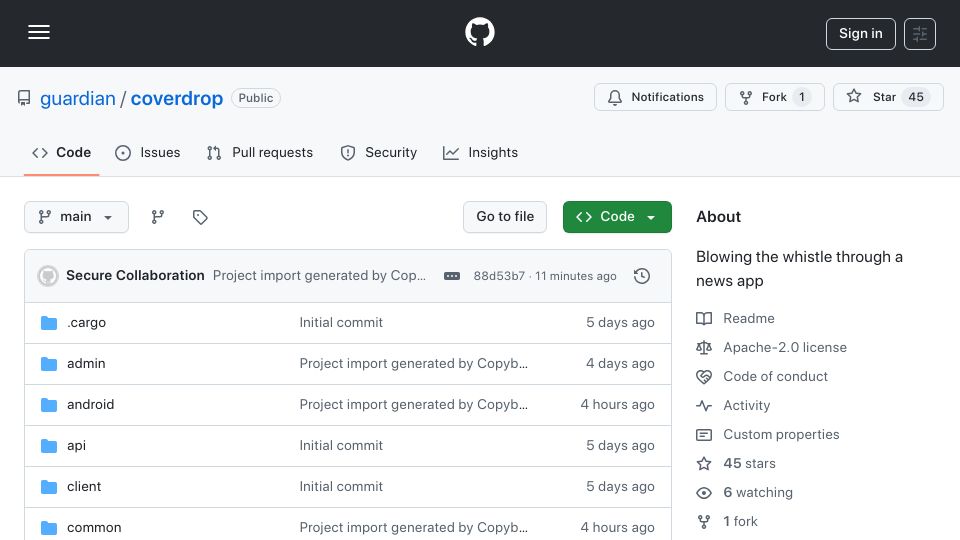
Task: Open the api folder
Action: tap(77, 446)
